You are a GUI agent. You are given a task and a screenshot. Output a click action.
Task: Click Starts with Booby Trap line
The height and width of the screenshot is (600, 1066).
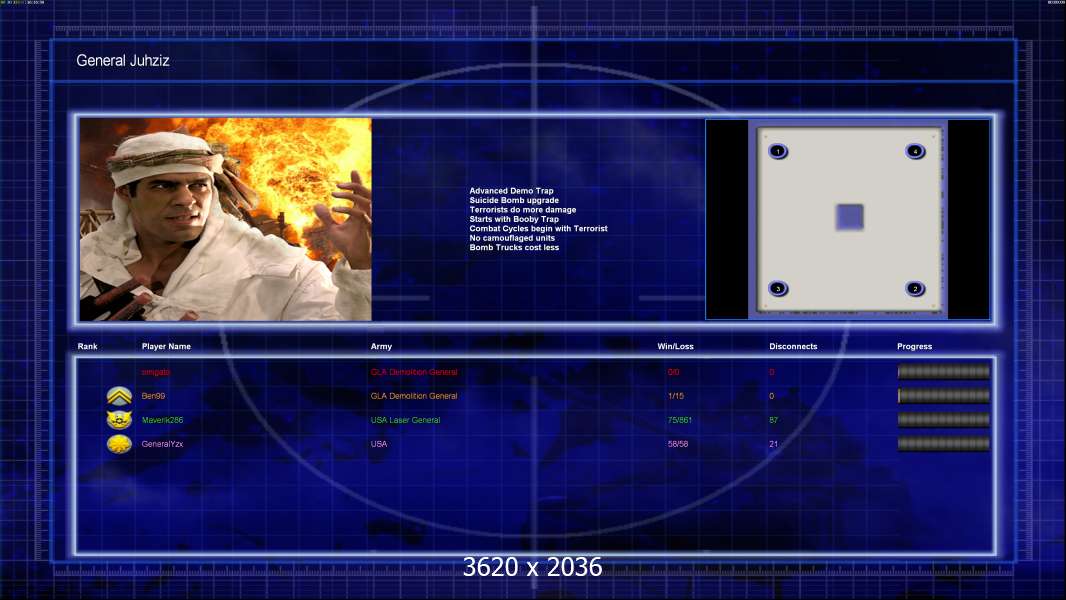click(x=514, y=219)
